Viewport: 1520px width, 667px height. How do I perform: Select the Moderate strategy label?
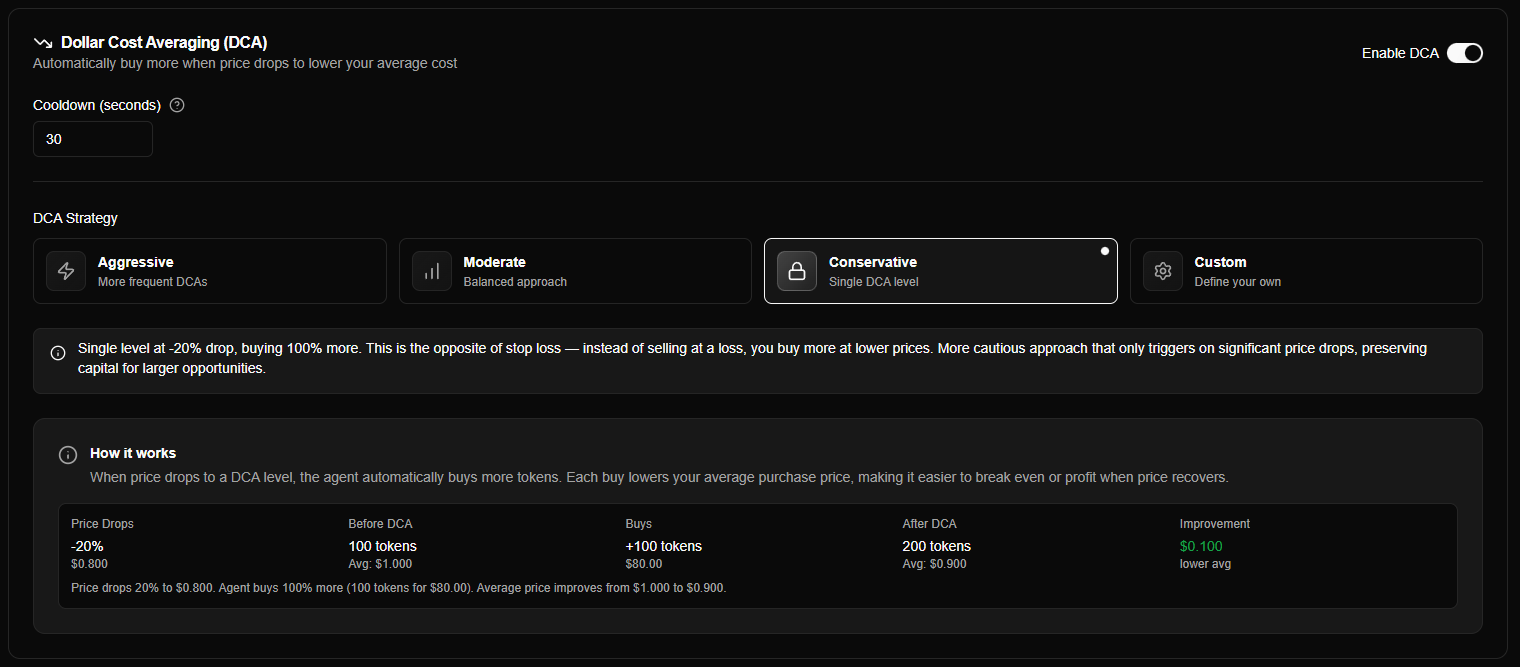pos(494,262)
